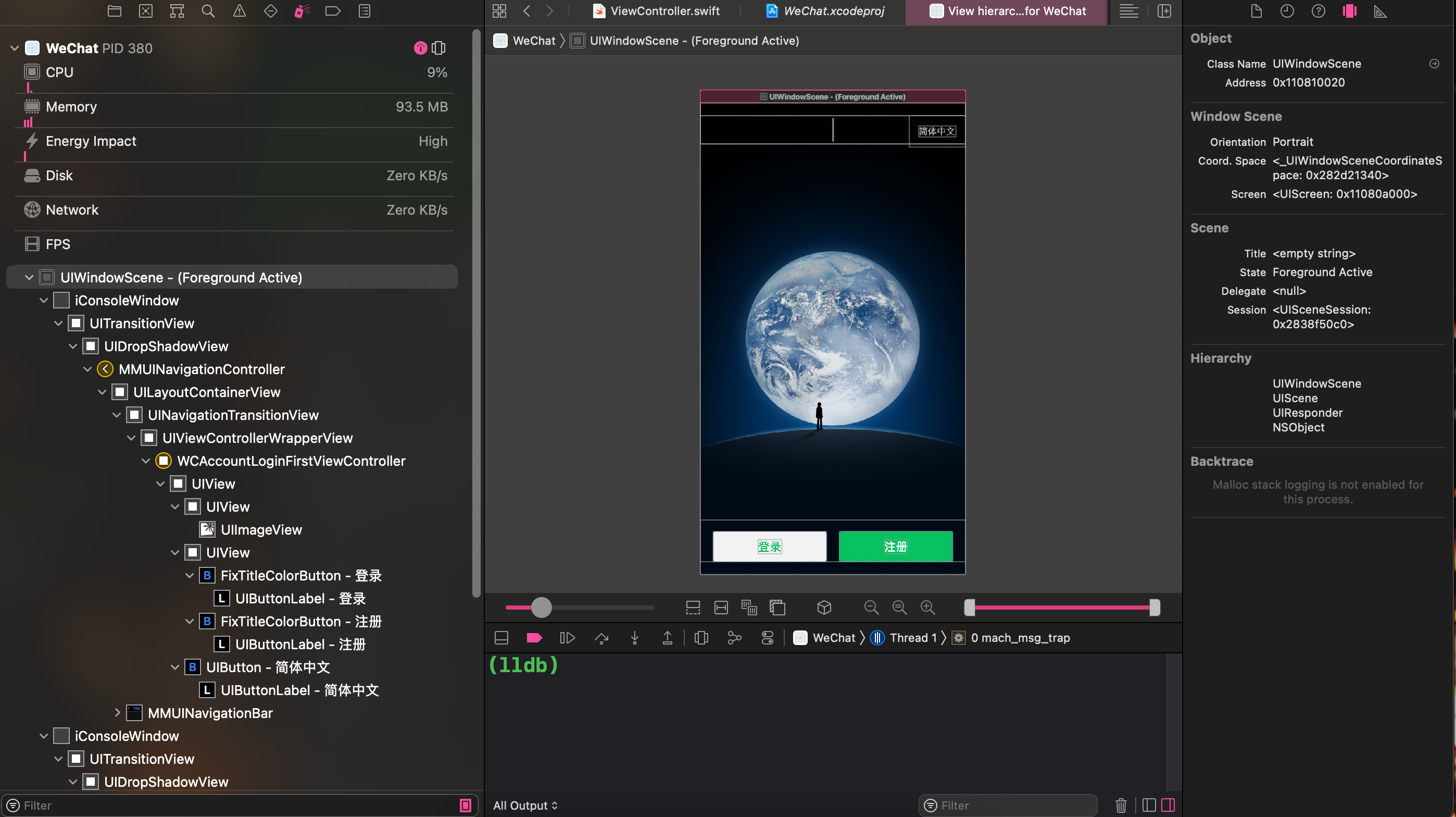1456x817 pixels.
Task: Clear the console with the trash icon
Action: [1121, 805]
